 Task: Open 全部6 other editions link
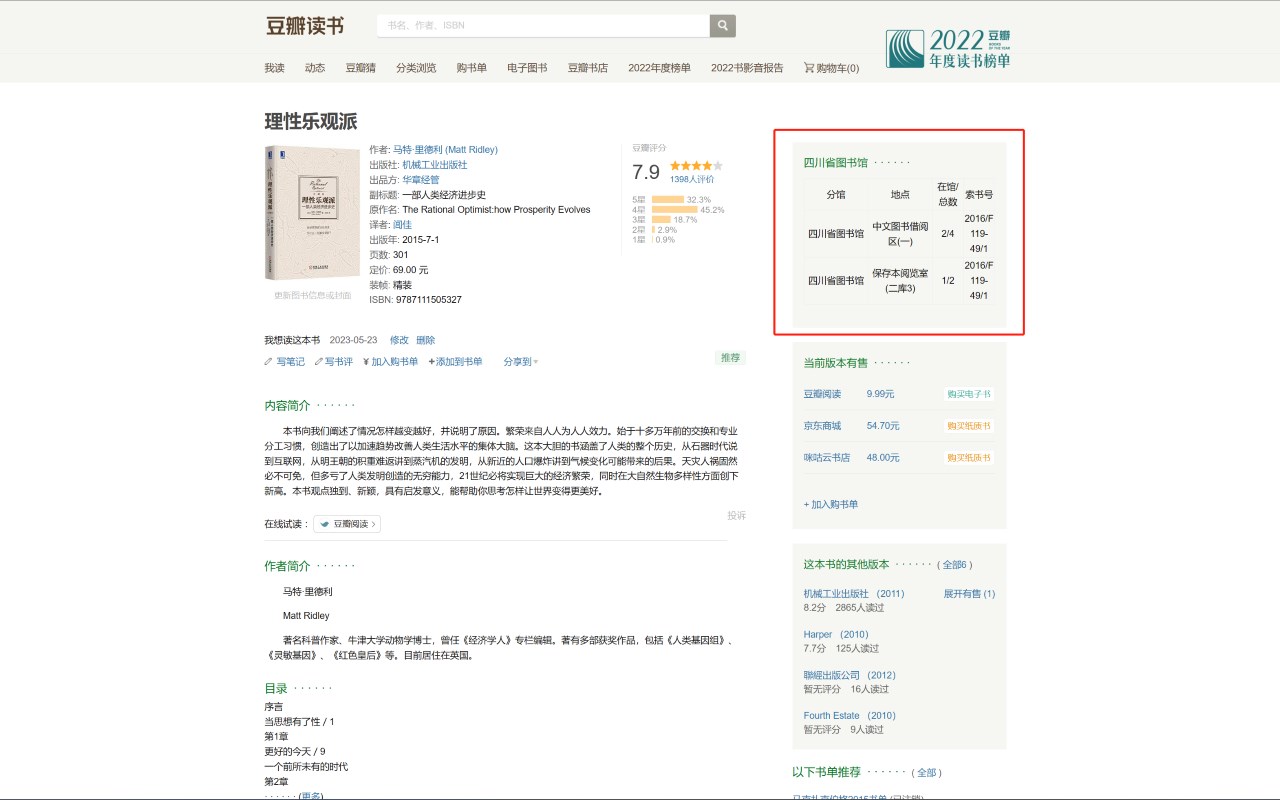pos(957,565)
